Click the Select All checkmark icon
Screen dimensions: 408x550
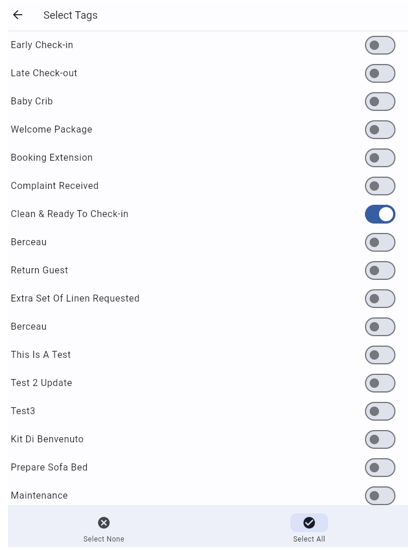(309, 523)
